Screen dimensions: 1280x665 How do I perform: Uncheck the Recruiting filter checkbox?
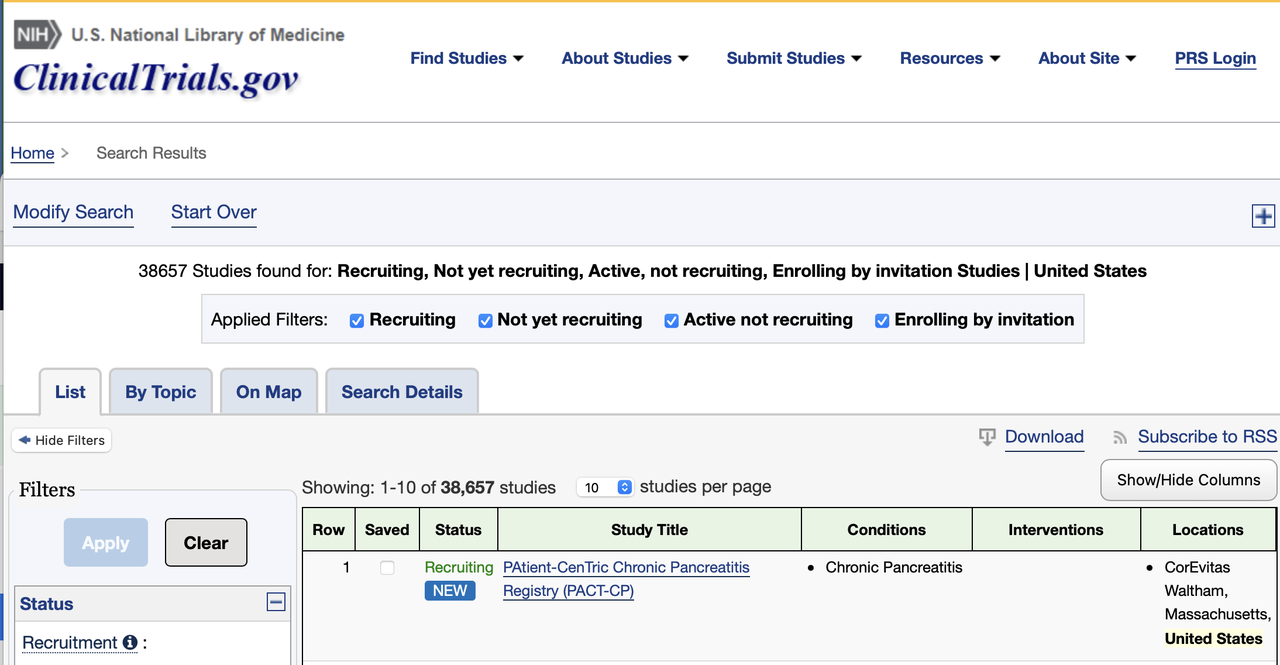click(x=357, y=321)
